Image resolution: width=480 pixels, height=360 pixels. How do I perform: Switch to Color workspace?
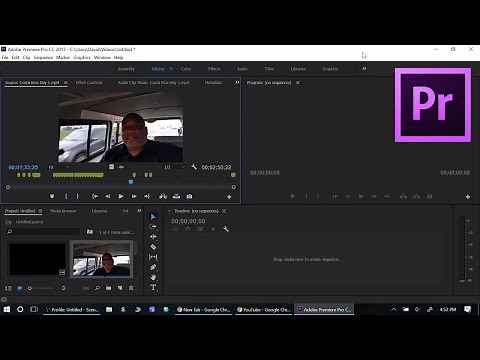[186, 69]
